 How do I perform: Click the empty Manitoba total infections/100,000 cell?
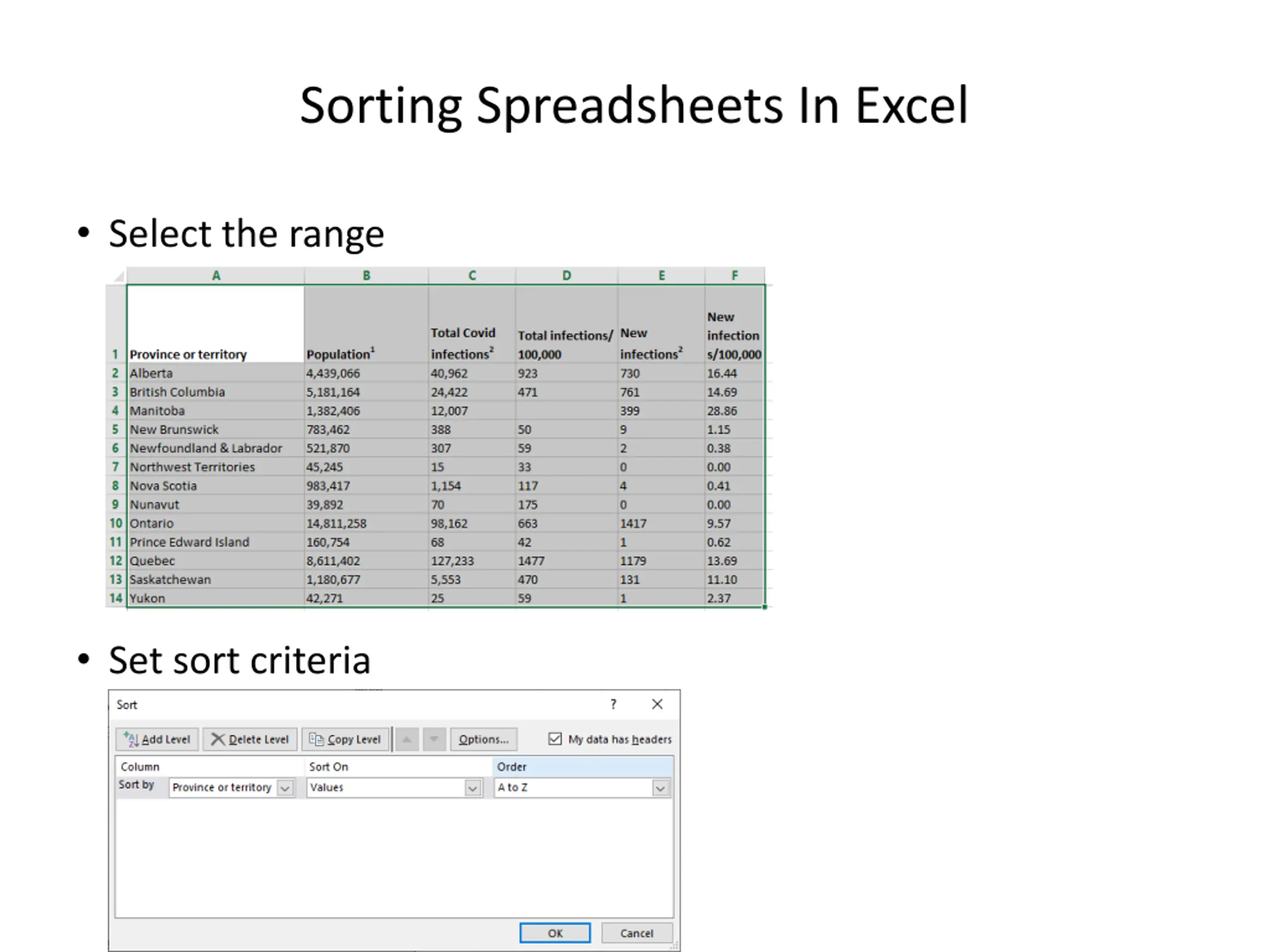(567, 411)
